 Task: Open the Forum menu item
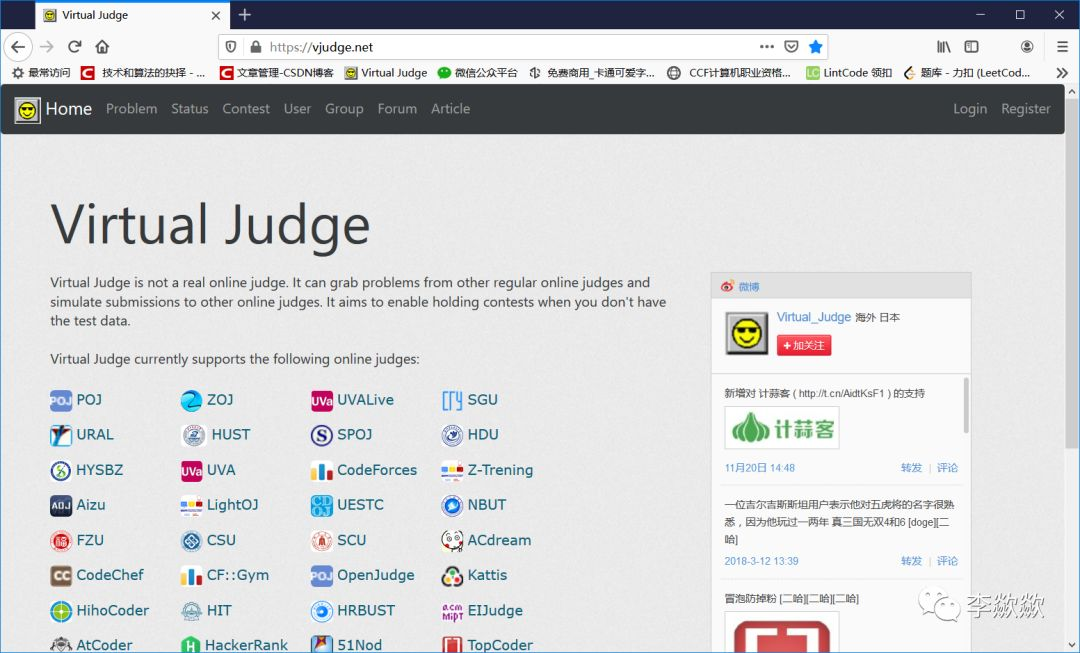coord(397,109)
